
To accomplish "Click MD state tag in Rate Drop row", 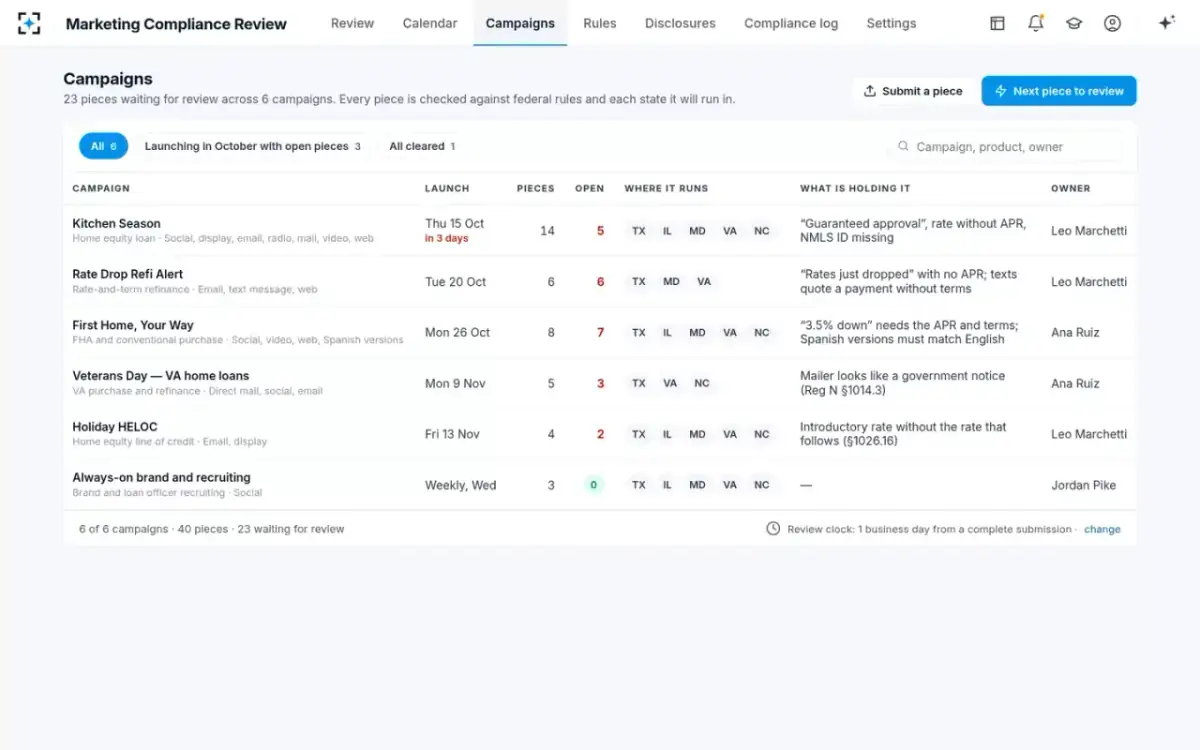I will (671, 282).
